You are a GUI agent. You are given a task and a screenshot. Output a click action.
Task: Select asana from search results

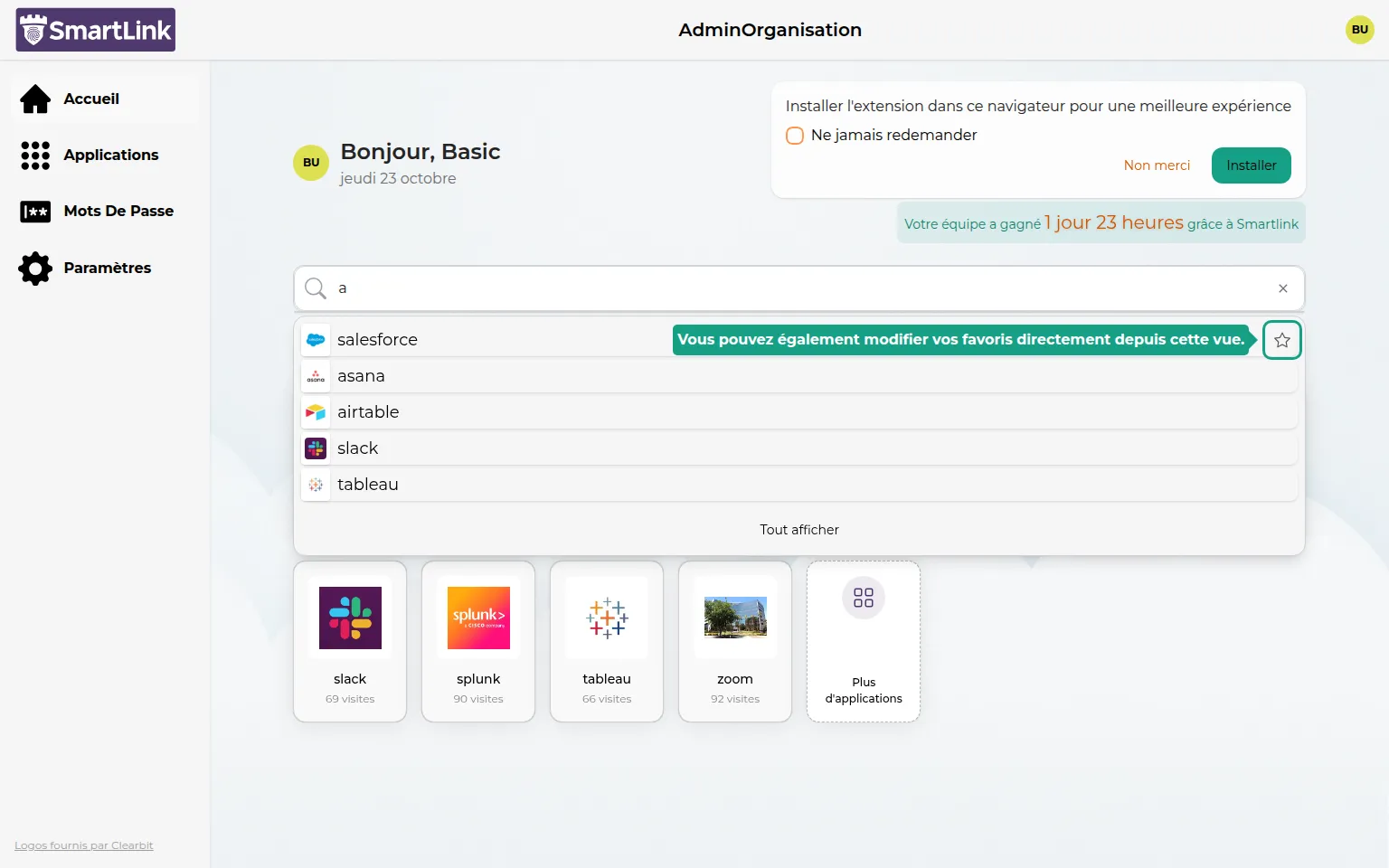361,376
